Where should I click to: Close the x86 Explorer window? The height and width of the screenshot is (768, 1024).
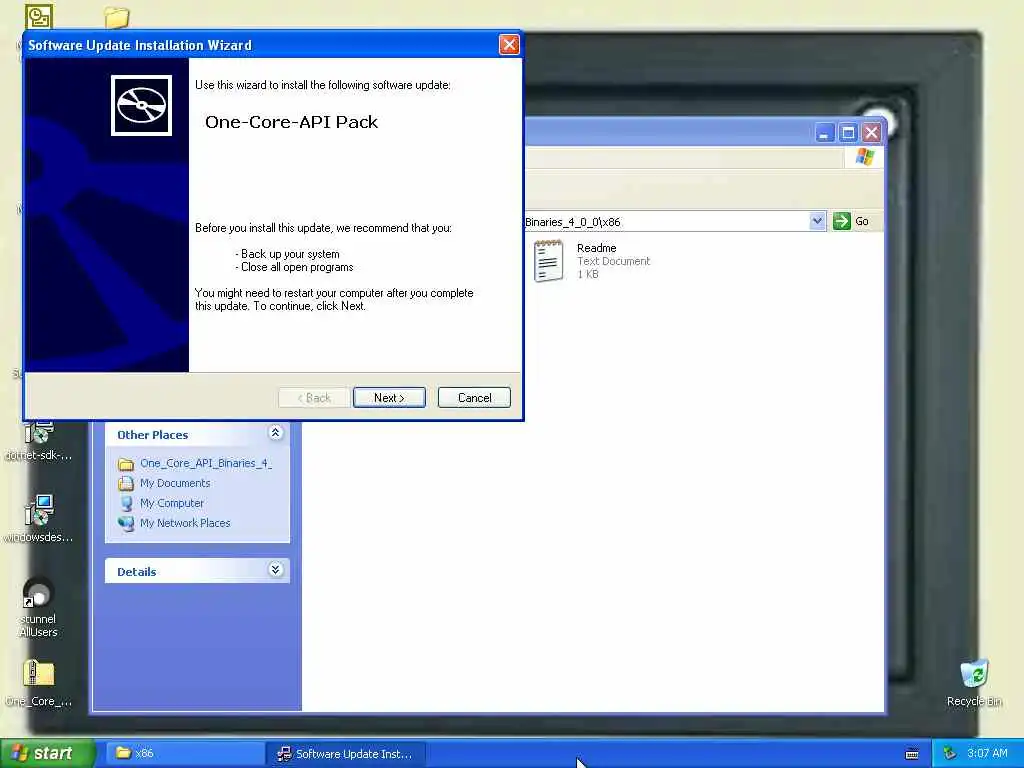pos(872,133)
